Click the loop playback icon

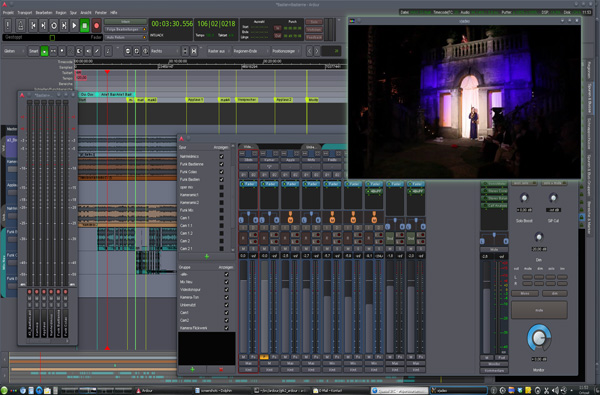click(54, 26)
